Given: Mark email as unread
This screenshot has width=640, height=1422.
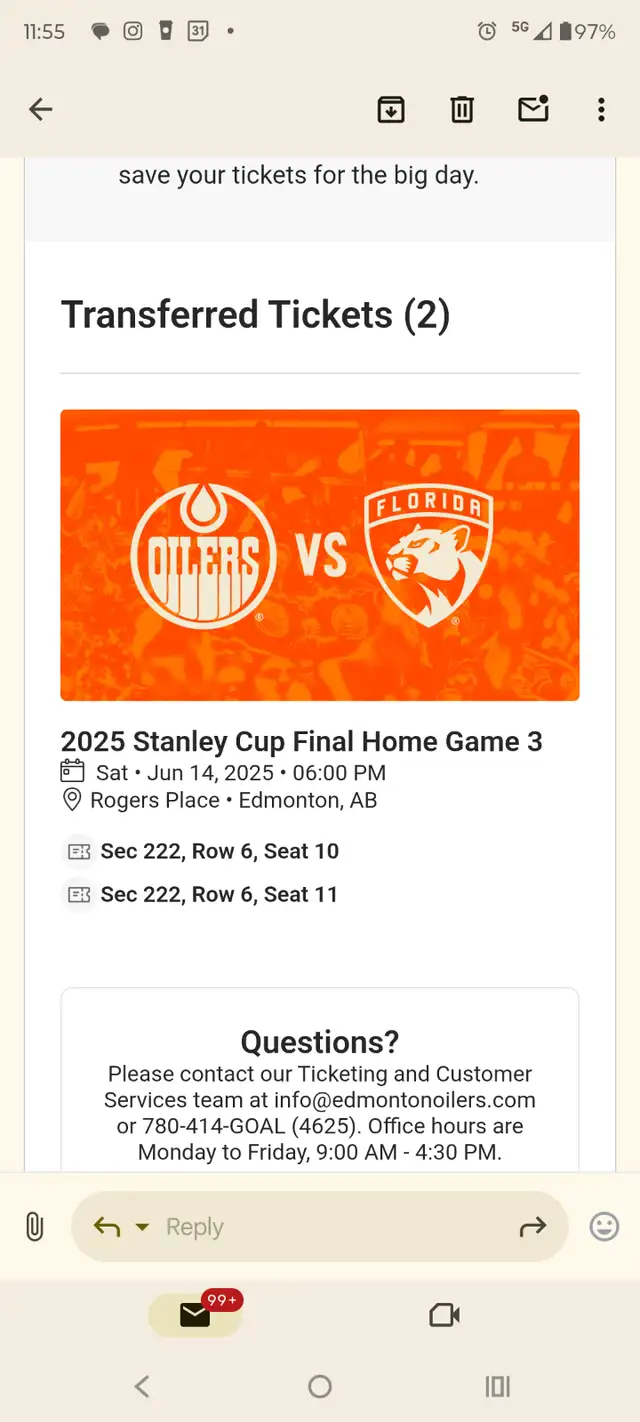Looking at the screenshot, I should (533, 108).
